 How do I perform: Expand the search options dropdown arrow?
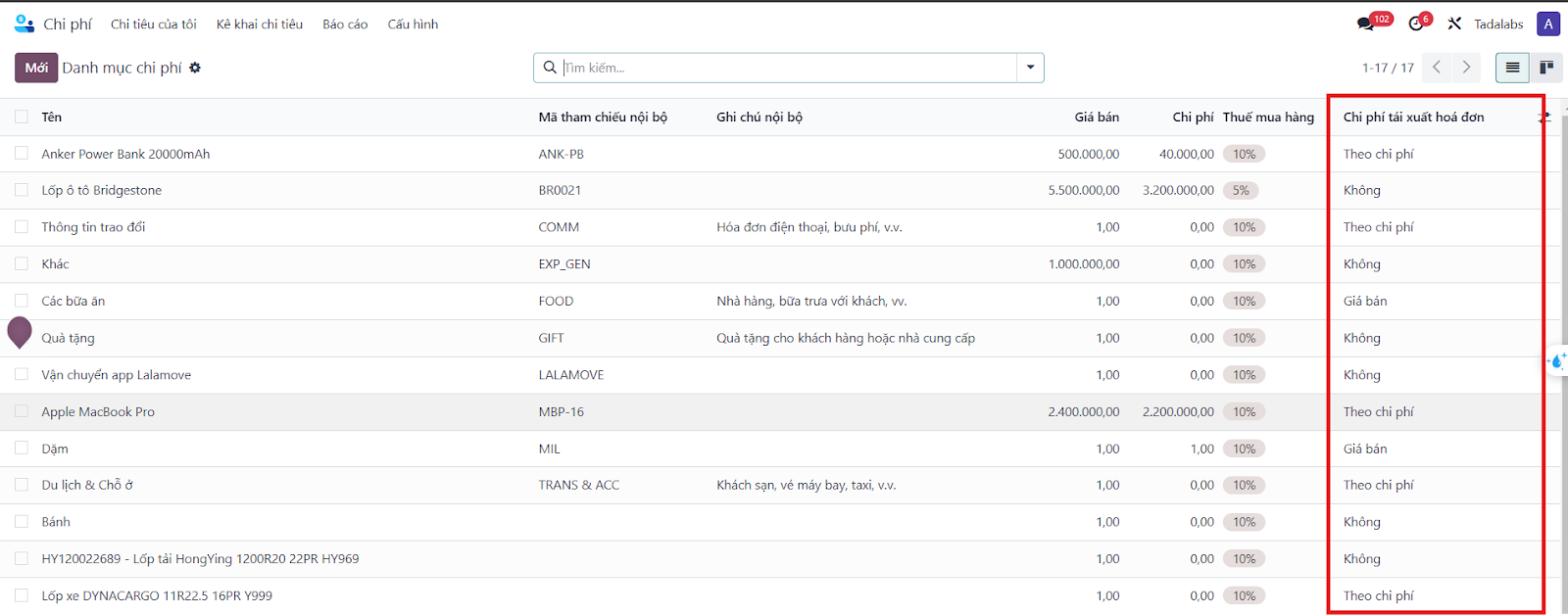(1030, 68)
